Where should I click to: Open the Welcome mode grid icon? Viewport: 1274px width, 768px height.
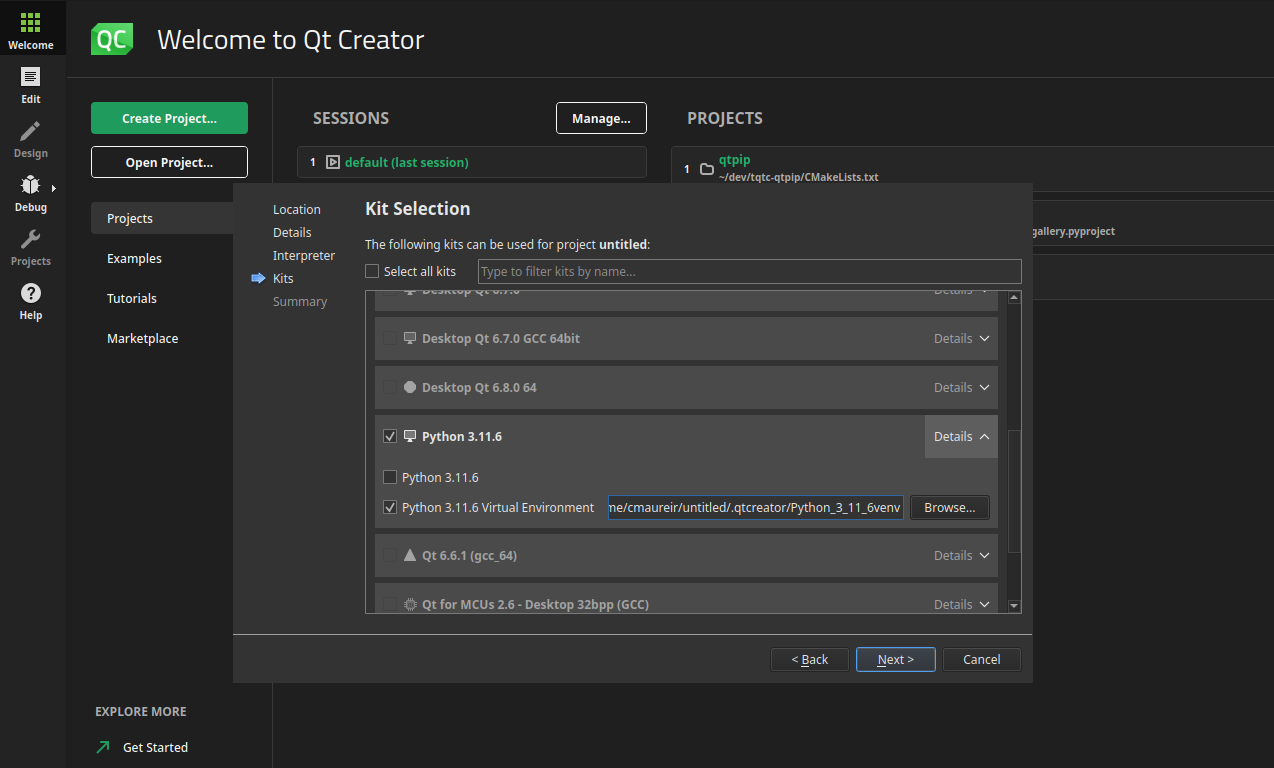coord(31,24)
